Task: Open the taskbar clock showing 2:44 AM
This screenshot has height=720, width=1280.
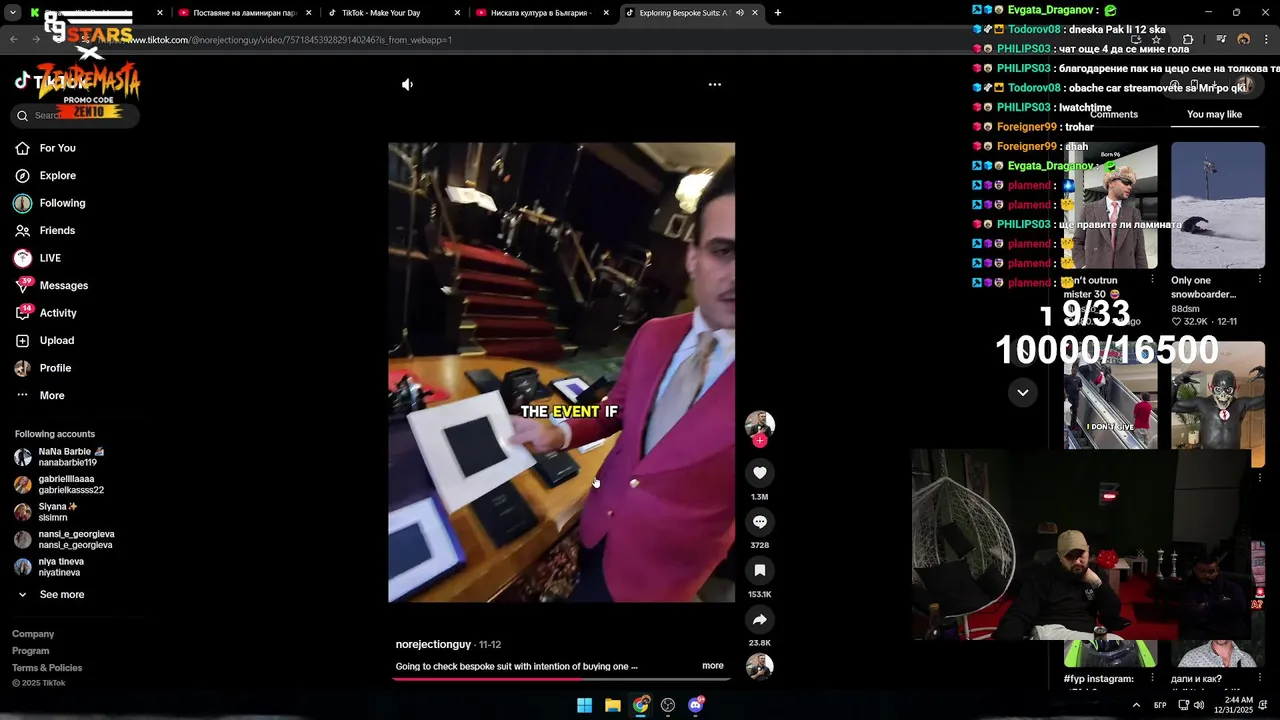Action: click(1234, 705)
